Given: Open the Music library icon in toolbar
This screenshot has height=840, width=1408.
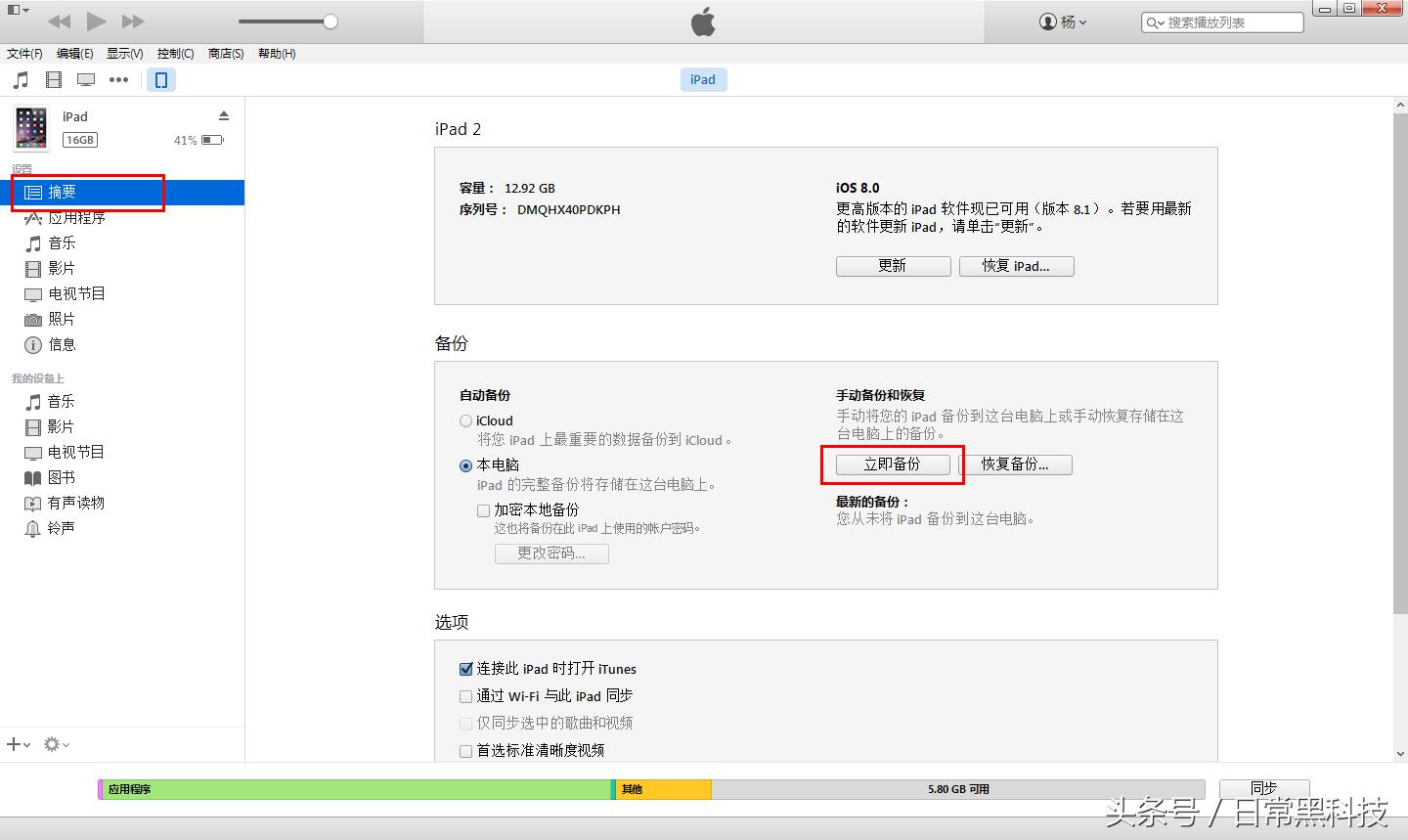Looking at the screenshot, I should click(21, 80).
